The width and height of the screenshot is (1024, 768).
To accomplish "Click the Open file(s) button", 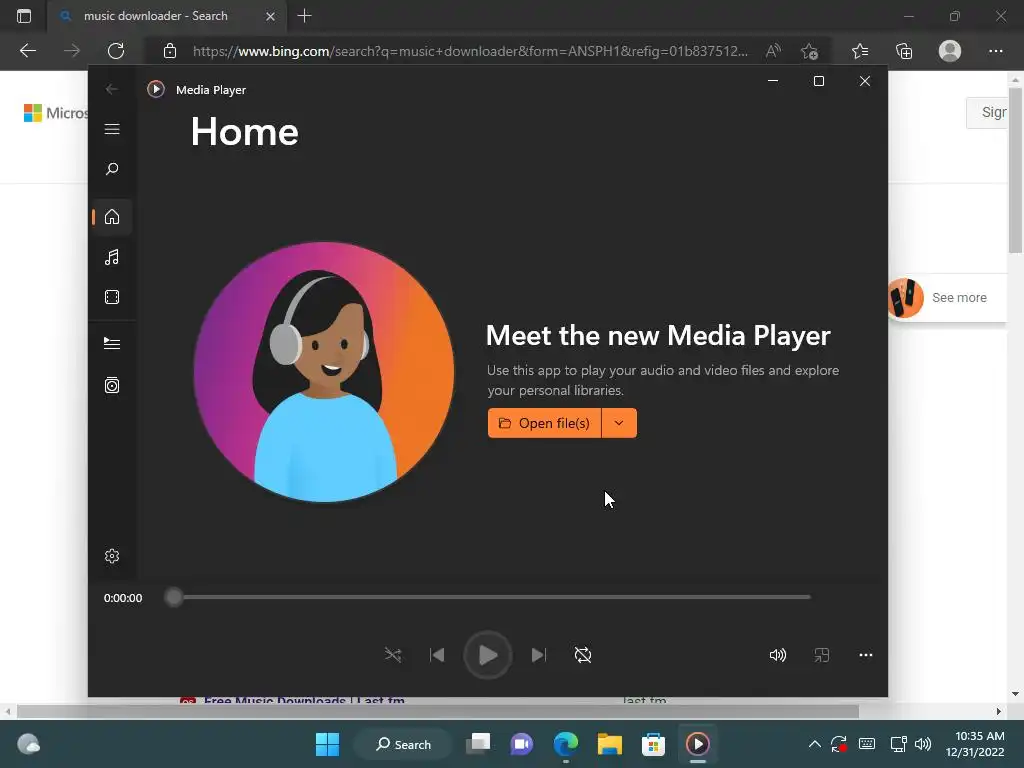I will pyautogui.click(x=544, y=423).
